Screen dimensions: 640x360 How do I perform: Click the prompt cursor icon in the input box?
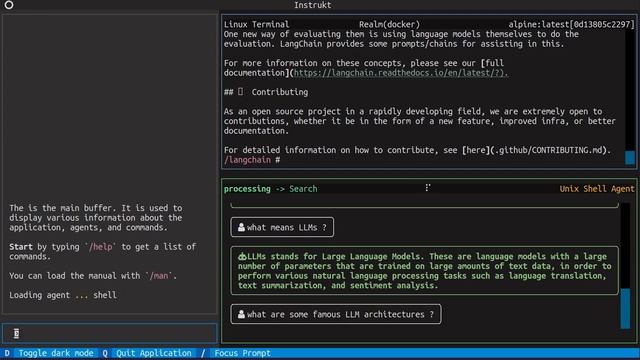point(16,333)
